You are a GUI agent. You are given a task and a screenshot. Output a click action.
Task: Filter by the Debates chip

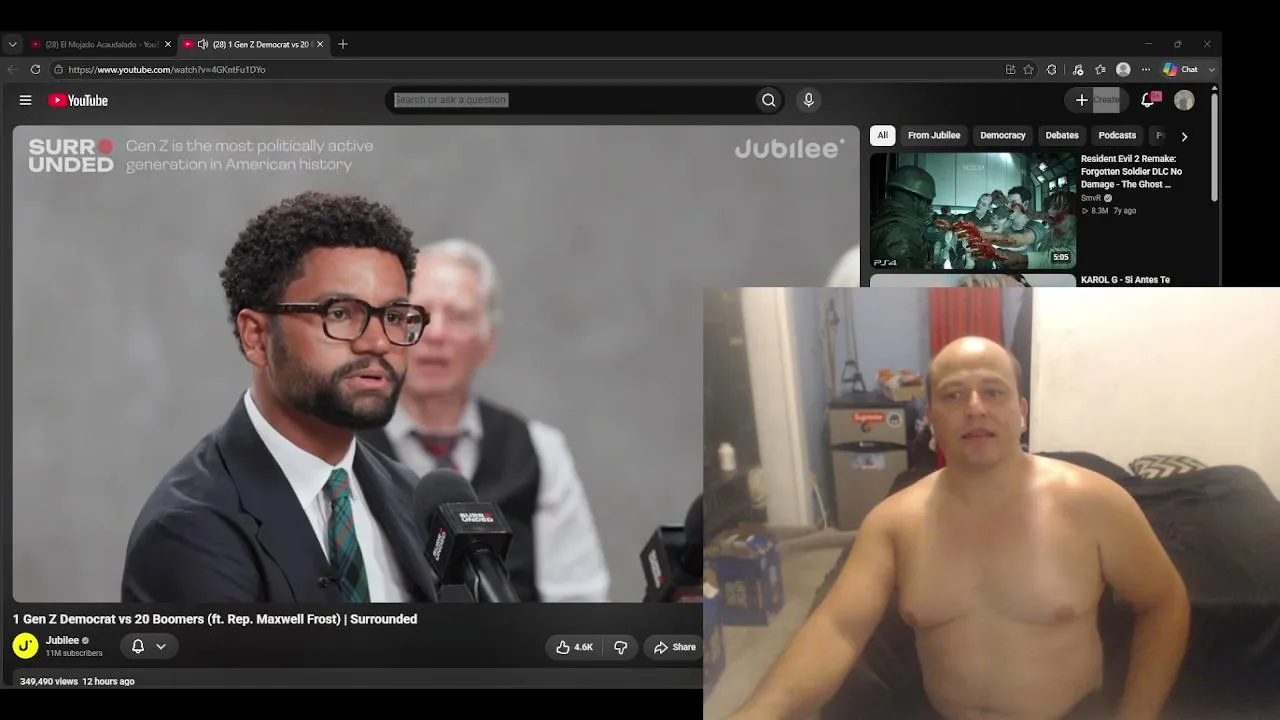pyautogui.click(x=1062, y=135)
